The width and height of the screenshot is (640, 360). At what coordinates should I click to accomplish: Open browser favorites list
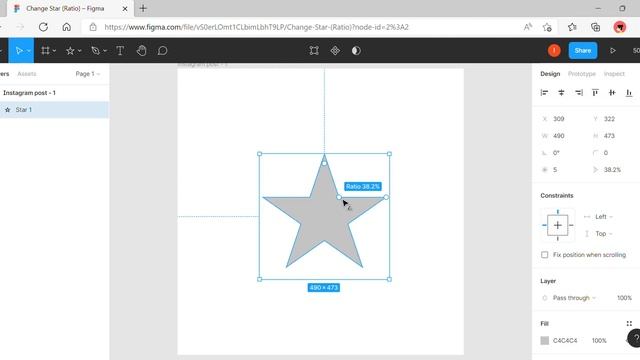572,27
